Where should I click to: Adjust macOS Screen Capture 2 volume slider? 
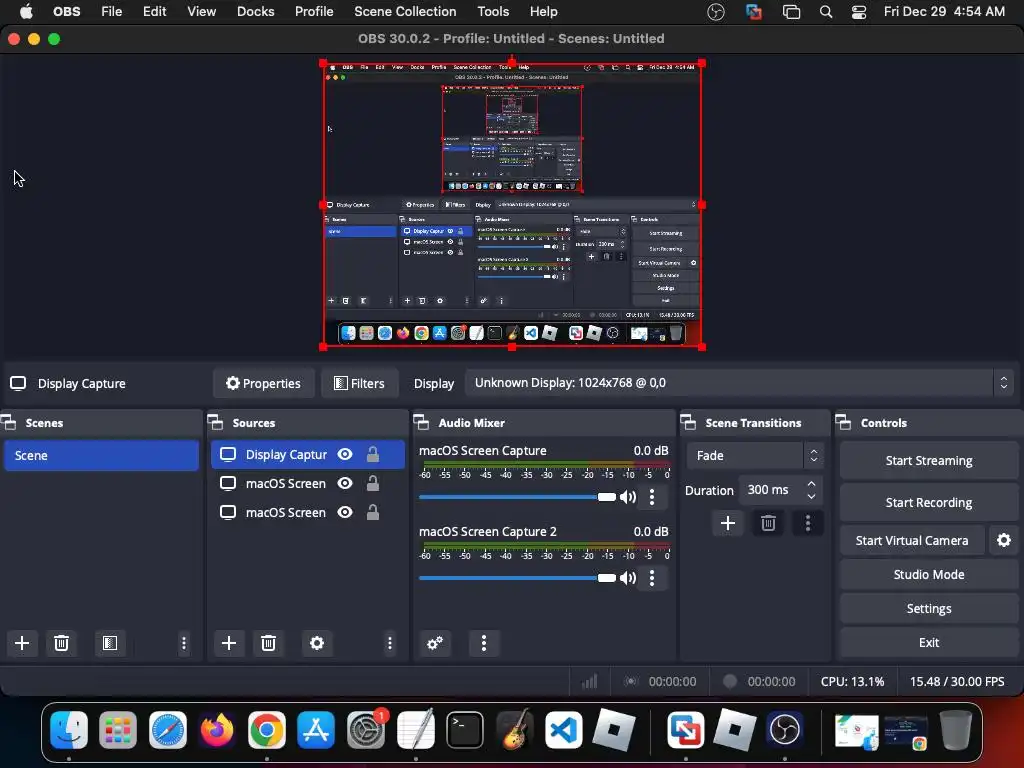click(517, 578)
